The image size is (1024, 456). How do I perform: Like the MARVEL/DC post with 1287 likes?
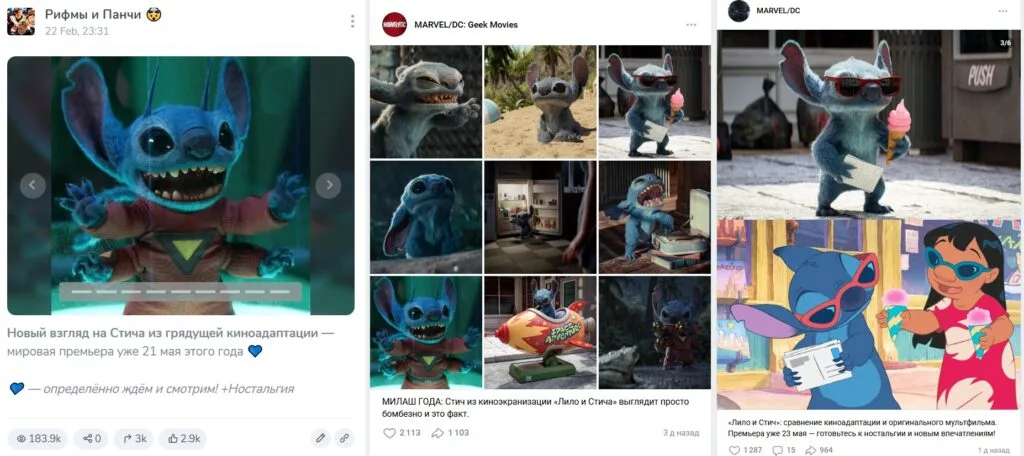coord(746,450)
